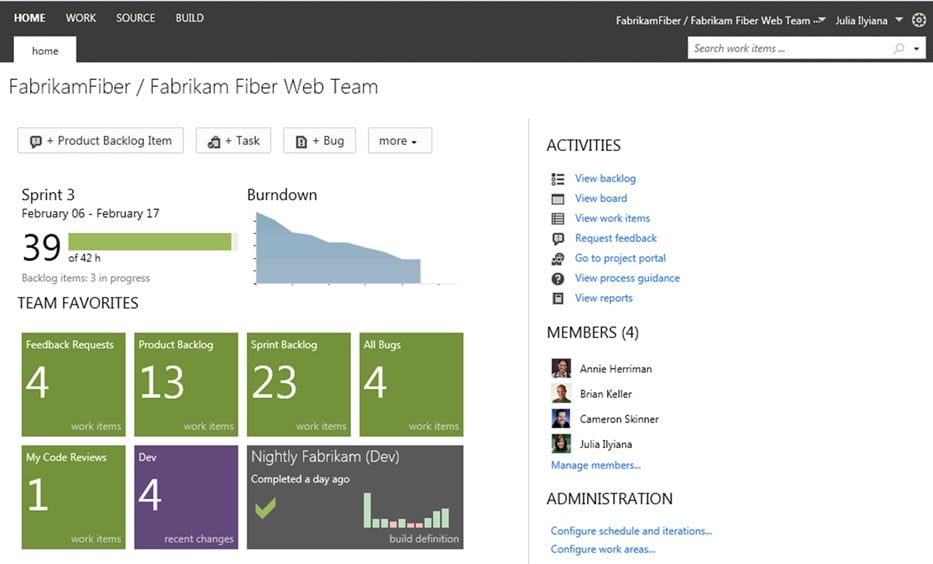Open the search options dropdown arrow

tap(916, 49)
